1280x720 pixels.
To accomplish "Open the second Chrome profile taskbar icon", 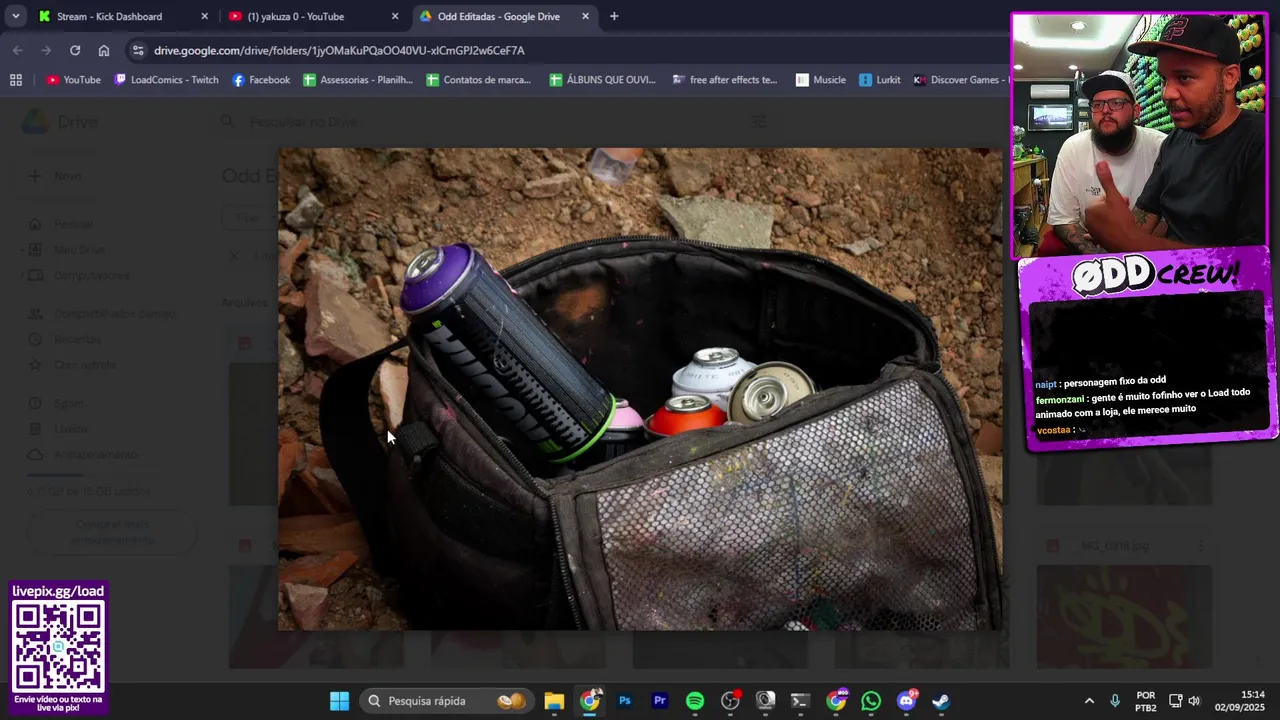I will 836,701.
